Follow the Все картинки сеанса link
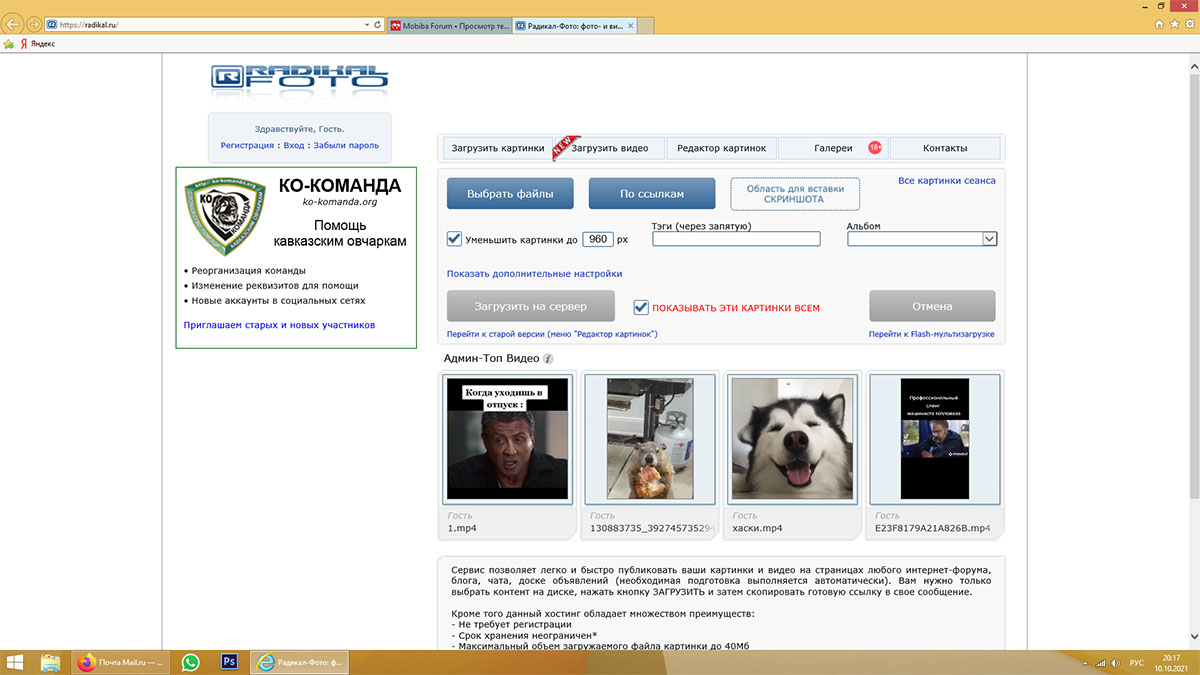Screen dimensions: 1200x675 (x=946, y=181)
